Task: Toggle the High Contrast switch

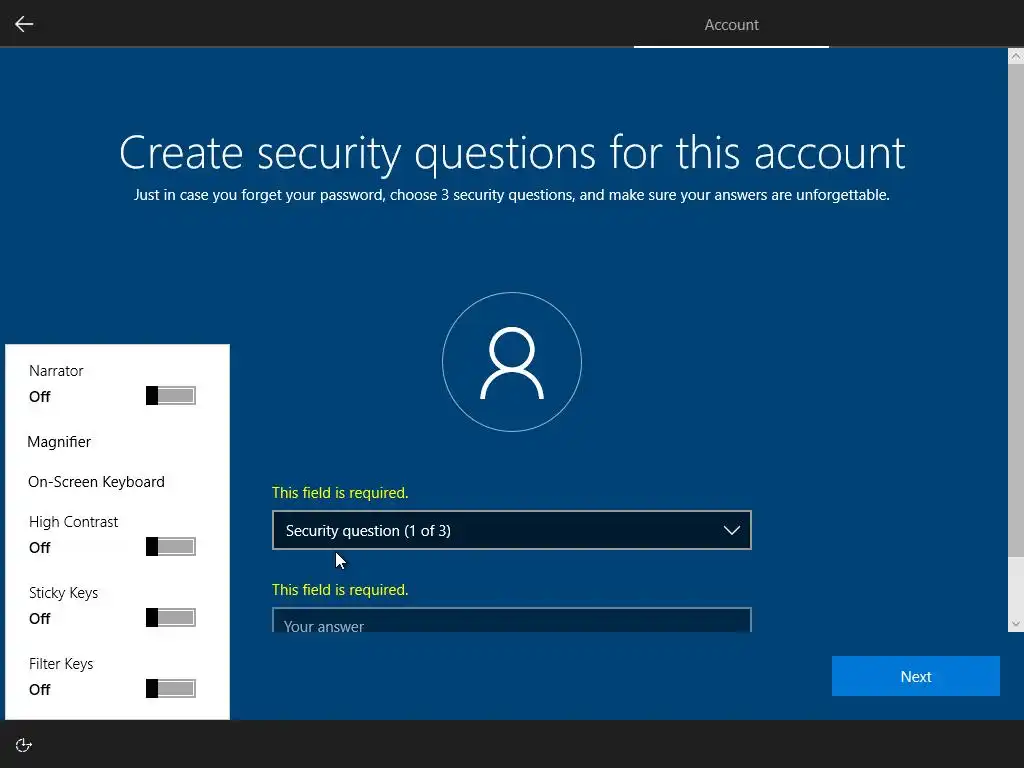Action: 170,547
